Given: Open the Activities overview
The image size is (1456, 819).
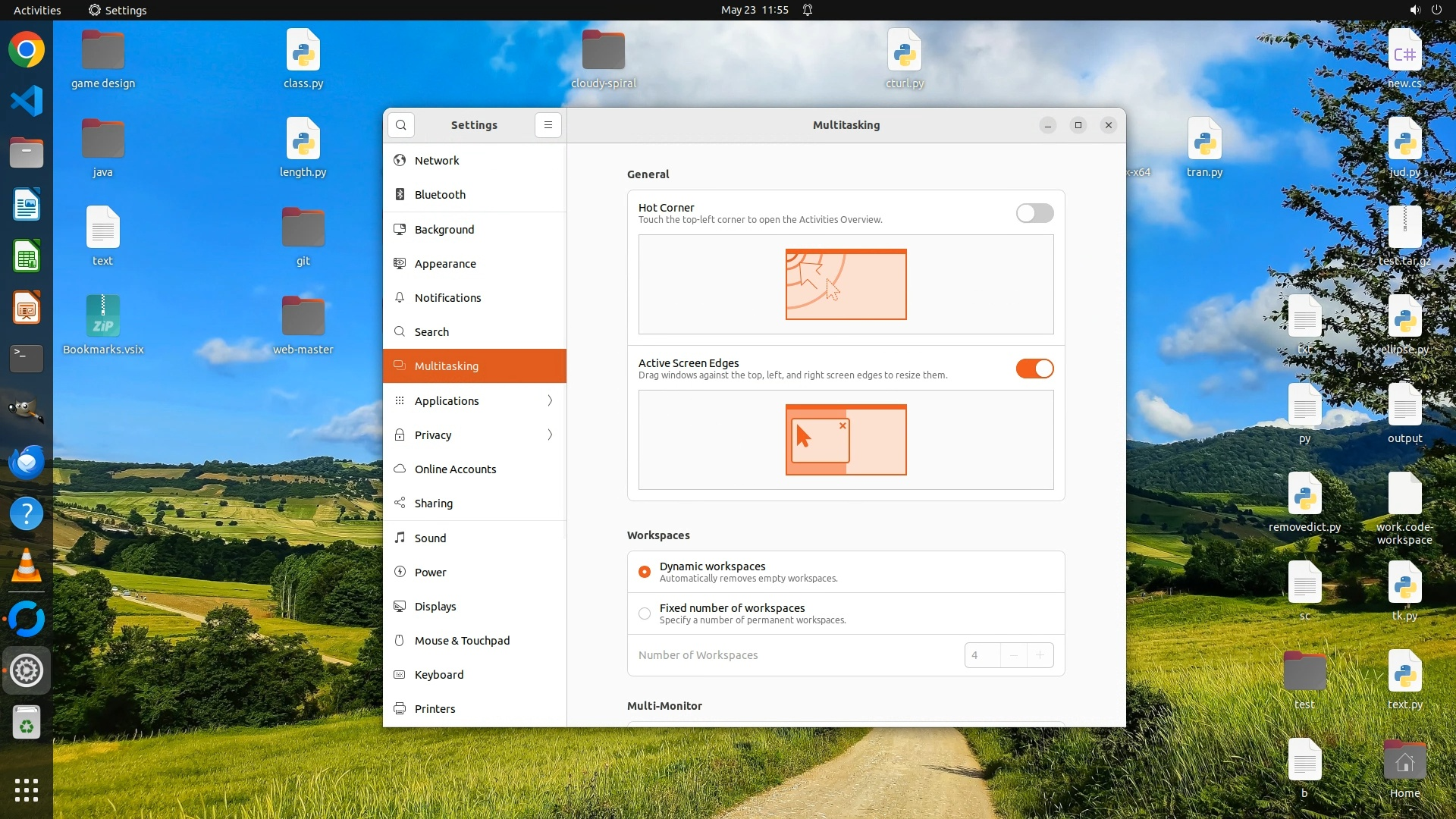Looking at the screenshot, I should click(37, 10).
